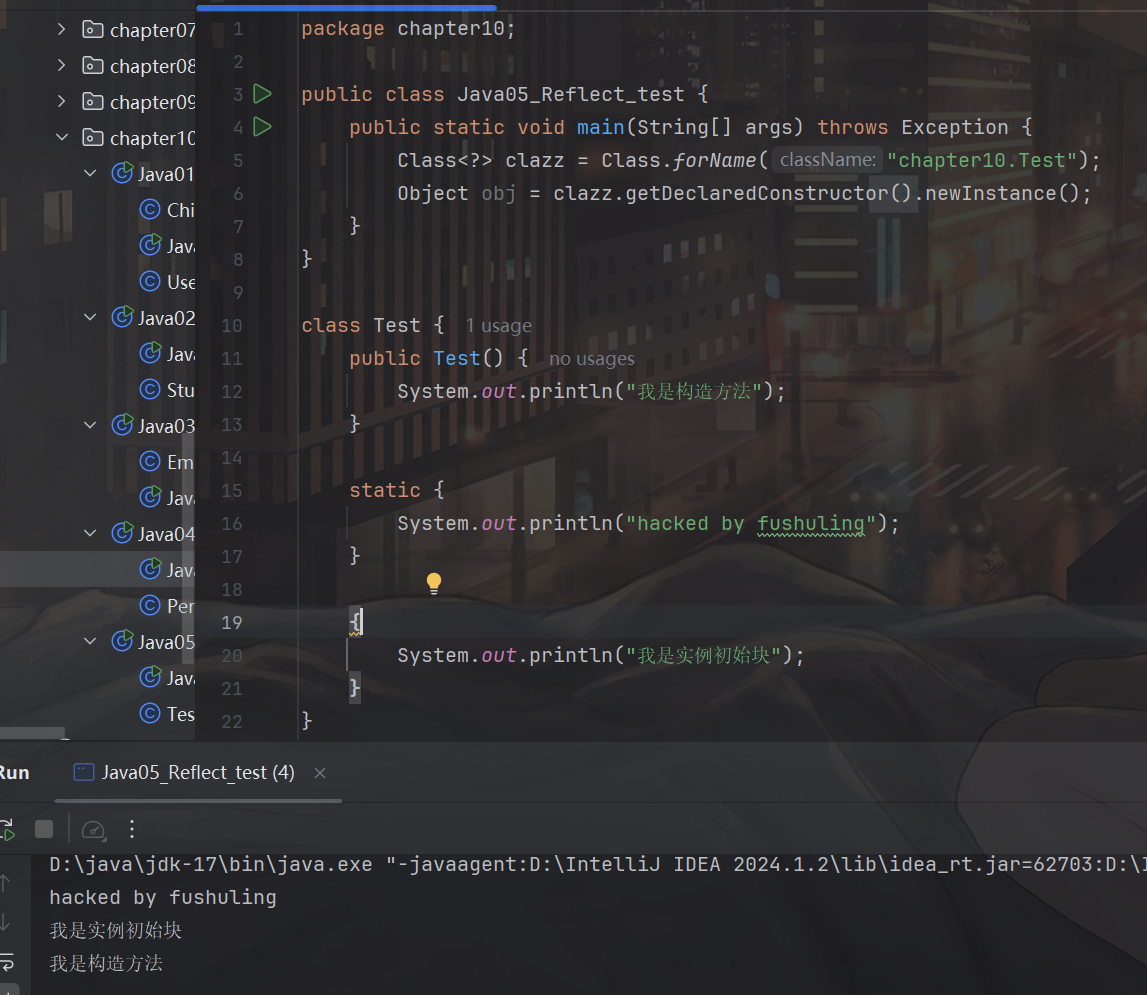Select the Java05_Reflect_test (4) run tab
The image size is (1147, 995).
186,773
